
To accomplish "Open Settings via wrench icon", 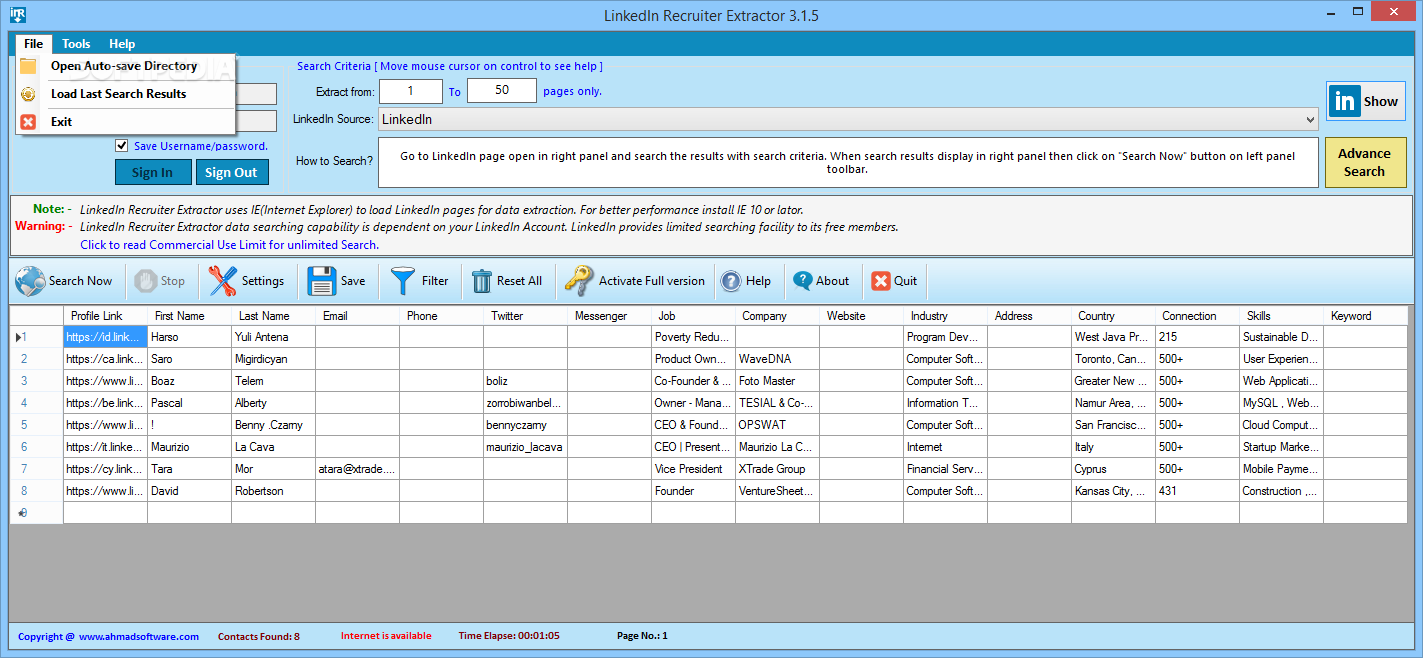I will coord(222,281).
